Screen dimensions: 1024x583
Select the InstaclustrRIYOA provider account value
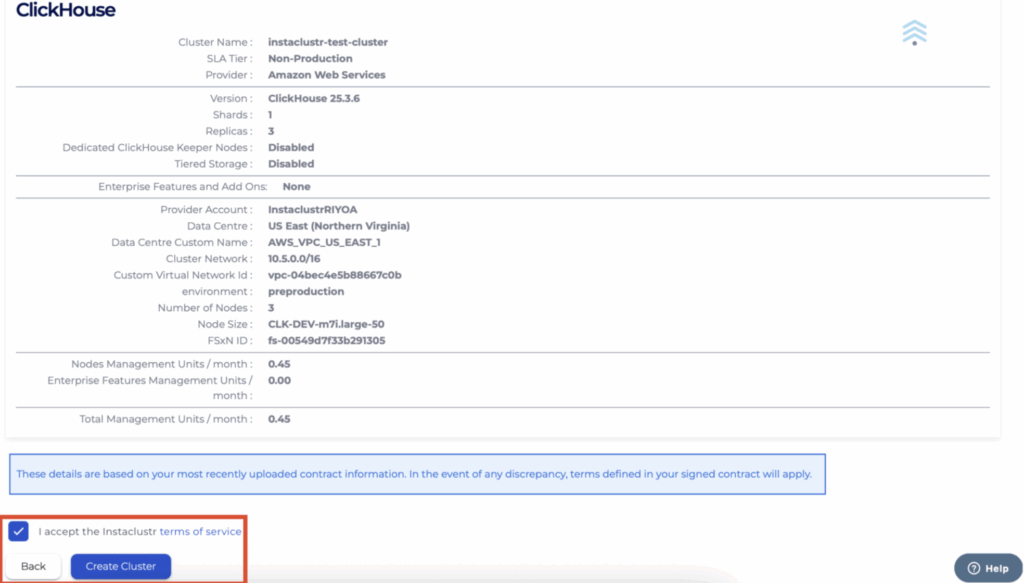(312, 210)
